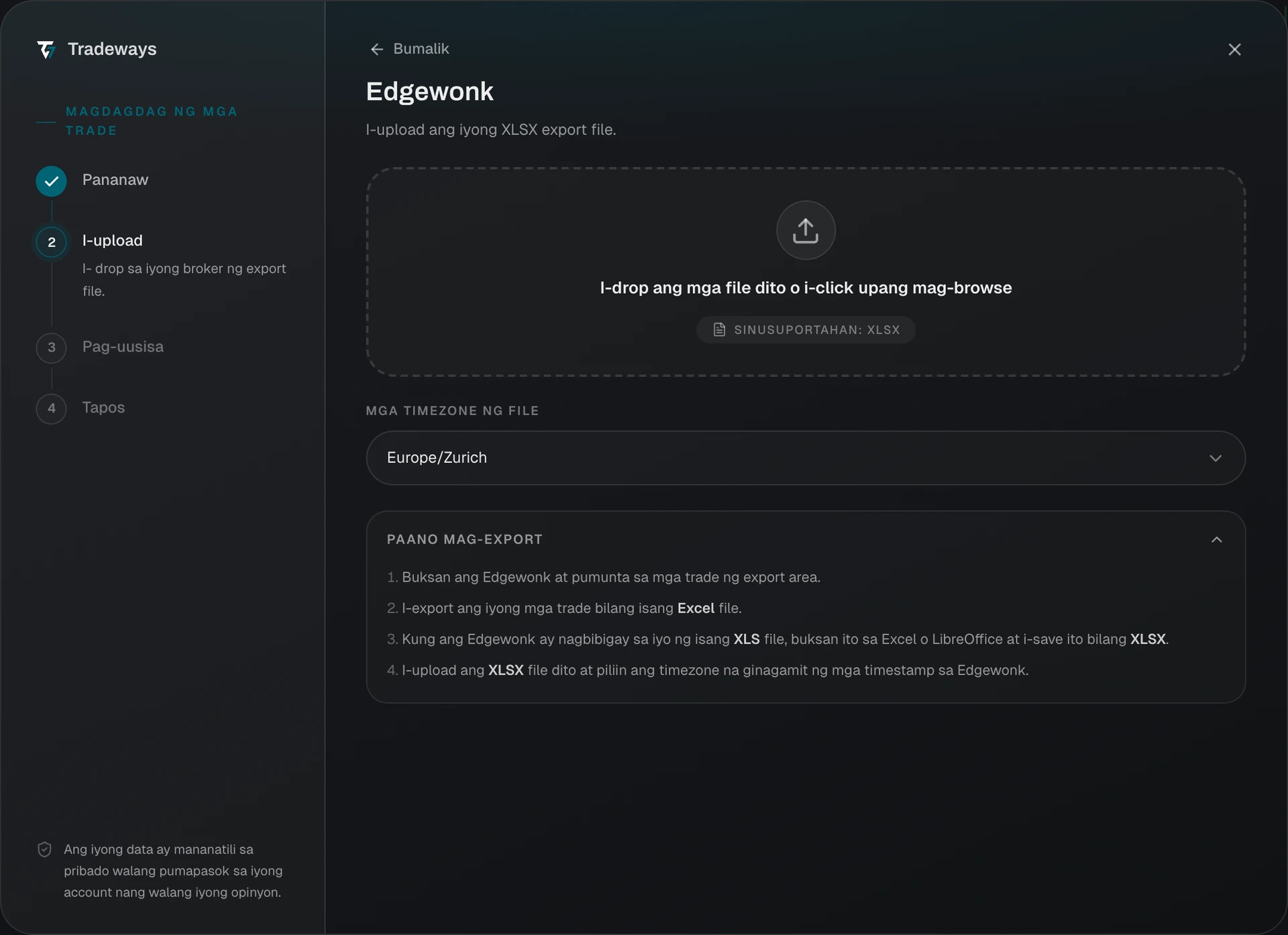The image size is (1288, 935).
Task: Click the document icon in XLSX badge
Action: 719,330
